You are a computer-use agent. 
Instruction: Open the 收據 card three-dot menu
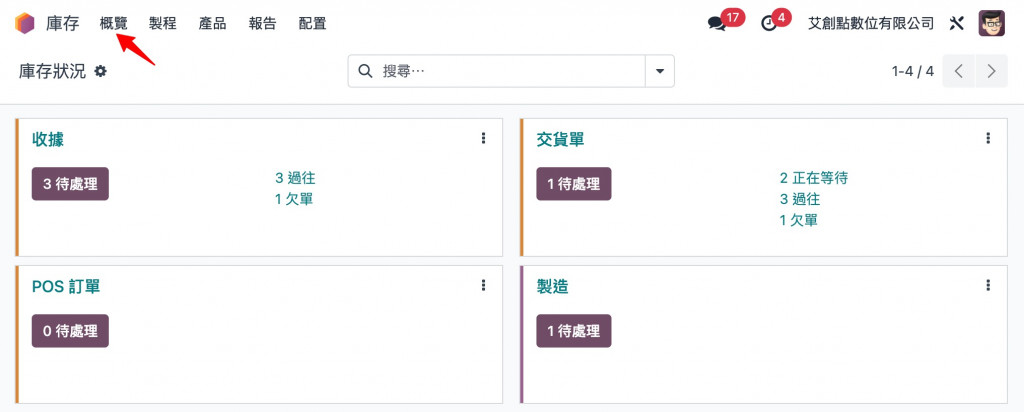[x=484, y=138]
